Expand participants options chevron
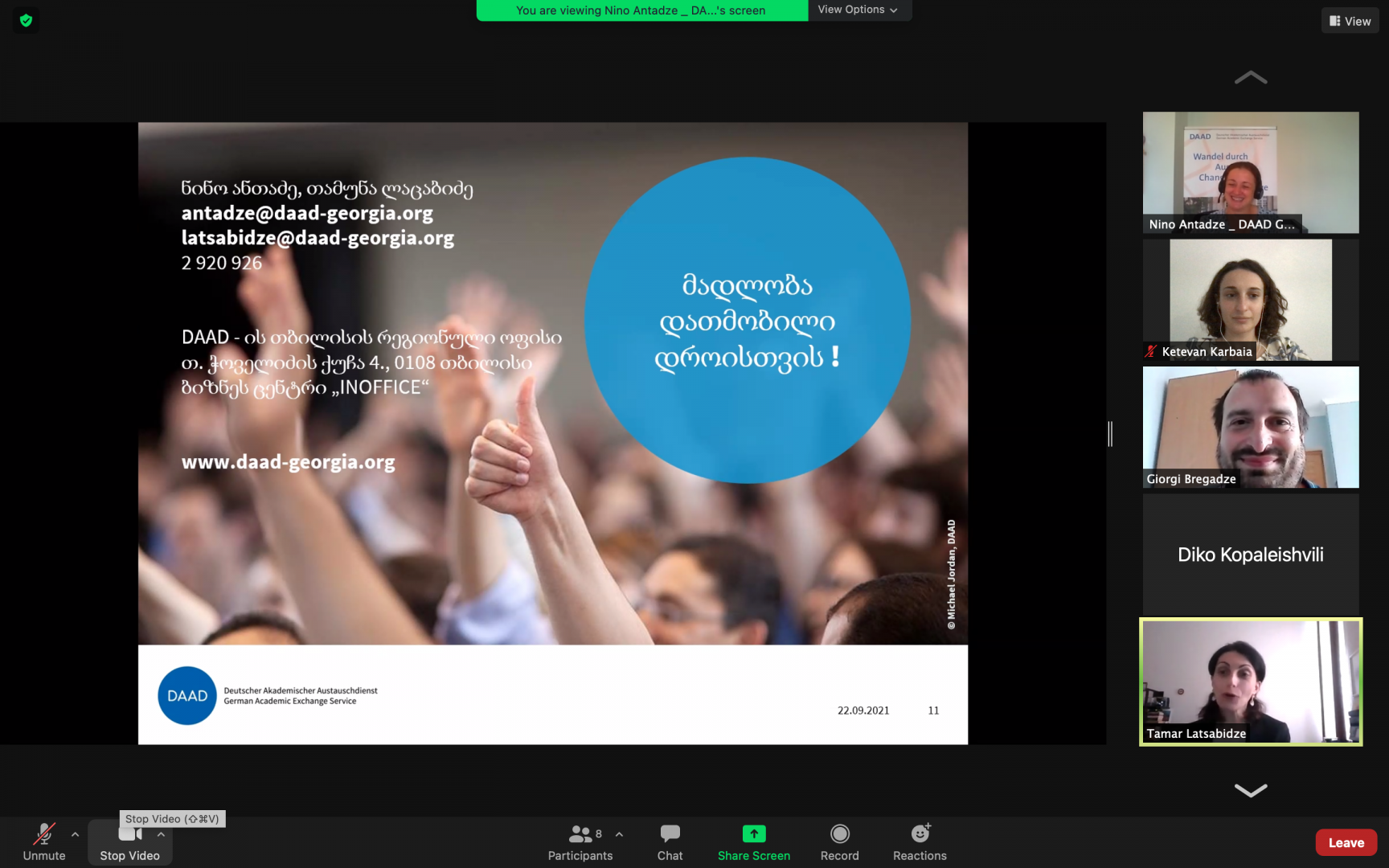 click(619, 834)
